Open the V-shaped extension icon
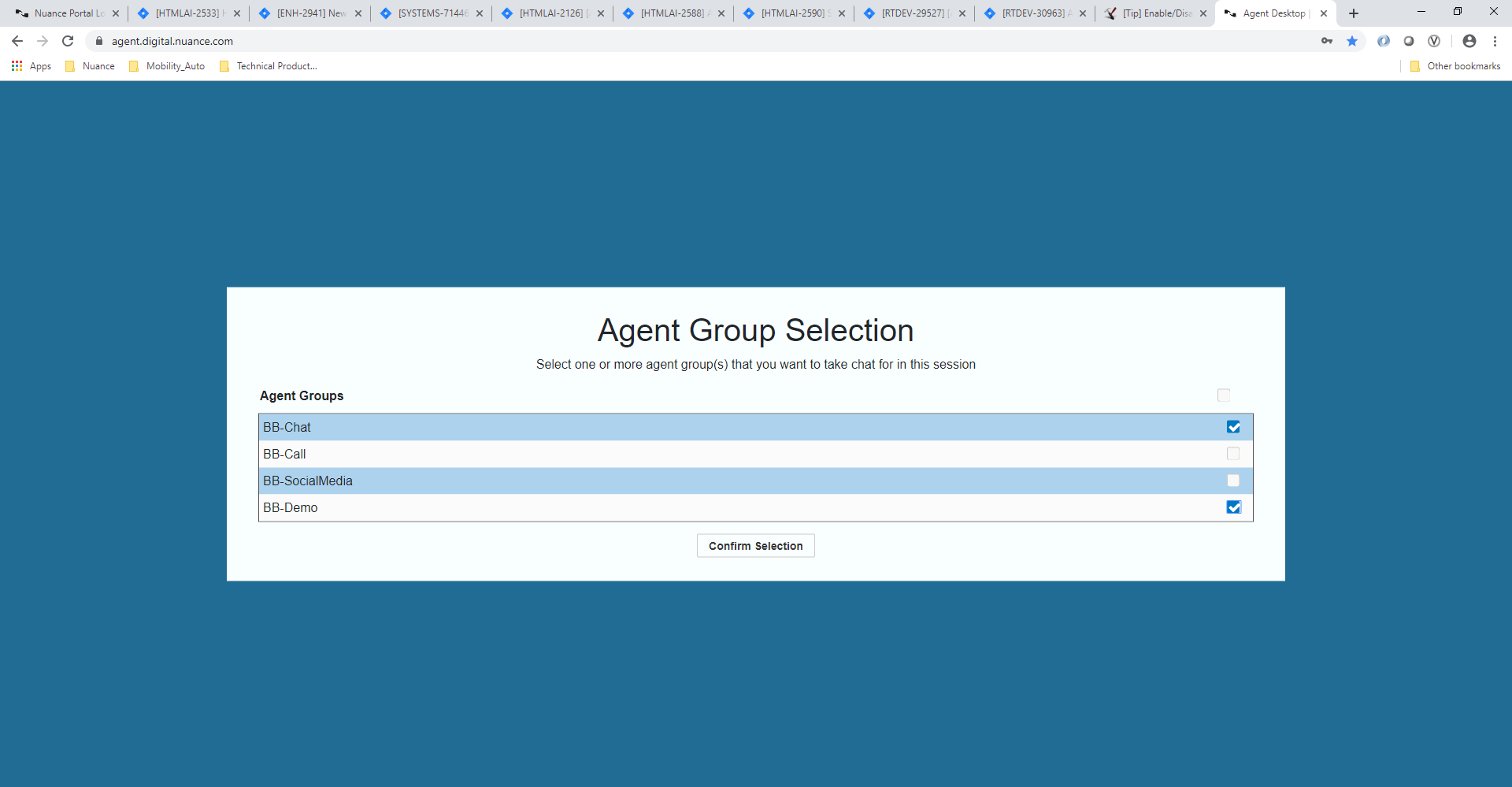The height and width of the screenshot is (787, 1512). [1434, 40]
